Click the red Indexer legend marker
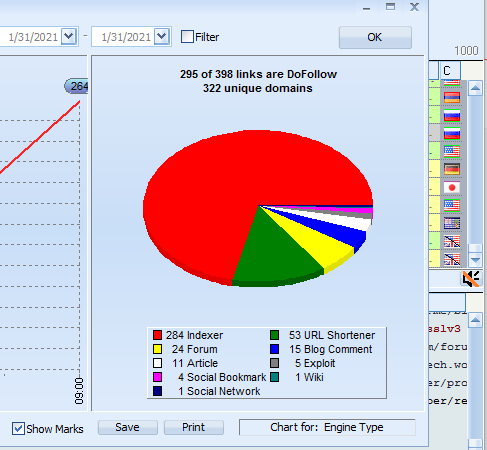 (157, 335)
